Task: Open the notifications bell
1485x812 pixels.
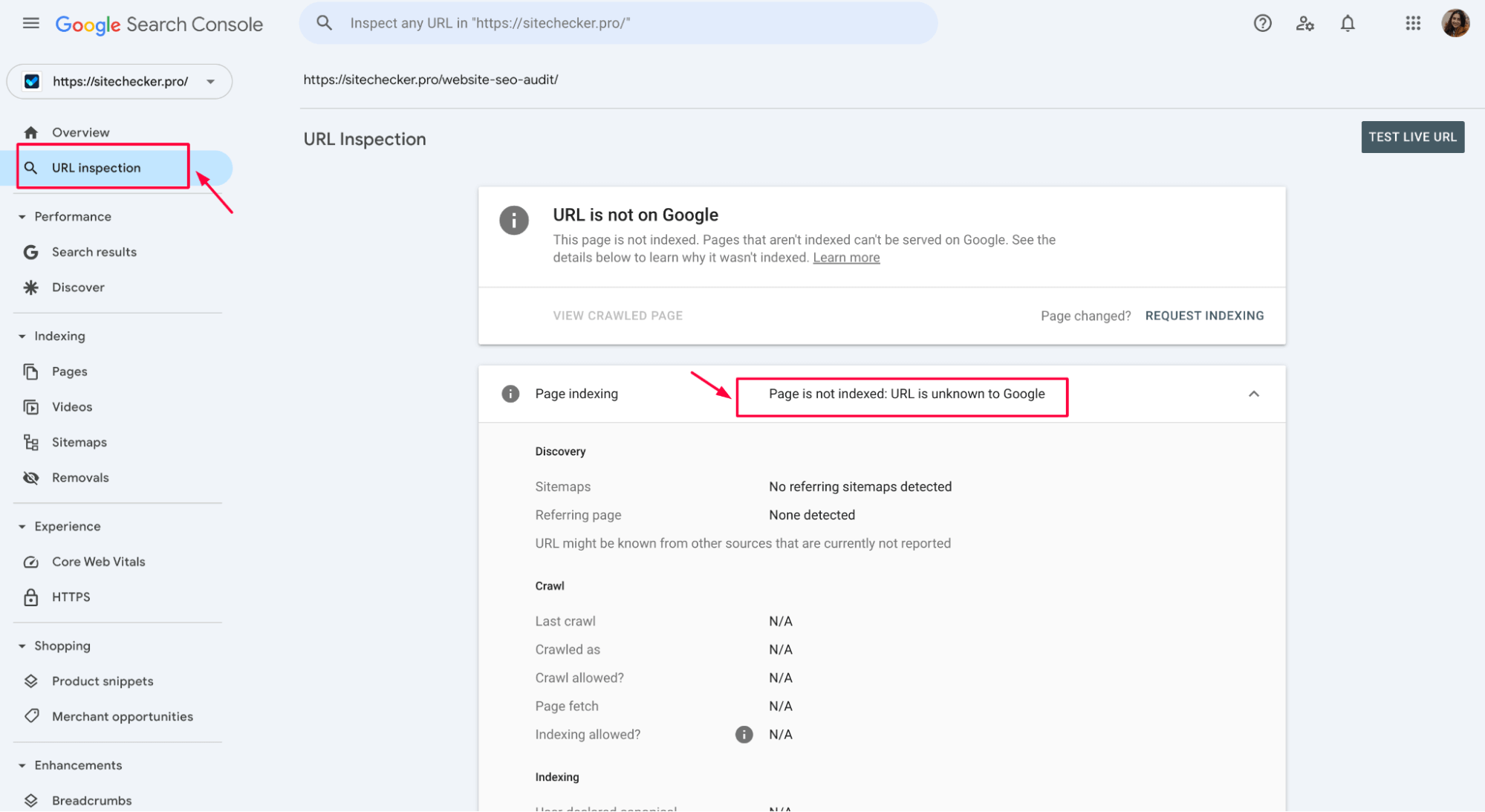Action: tap(1347, 23)
